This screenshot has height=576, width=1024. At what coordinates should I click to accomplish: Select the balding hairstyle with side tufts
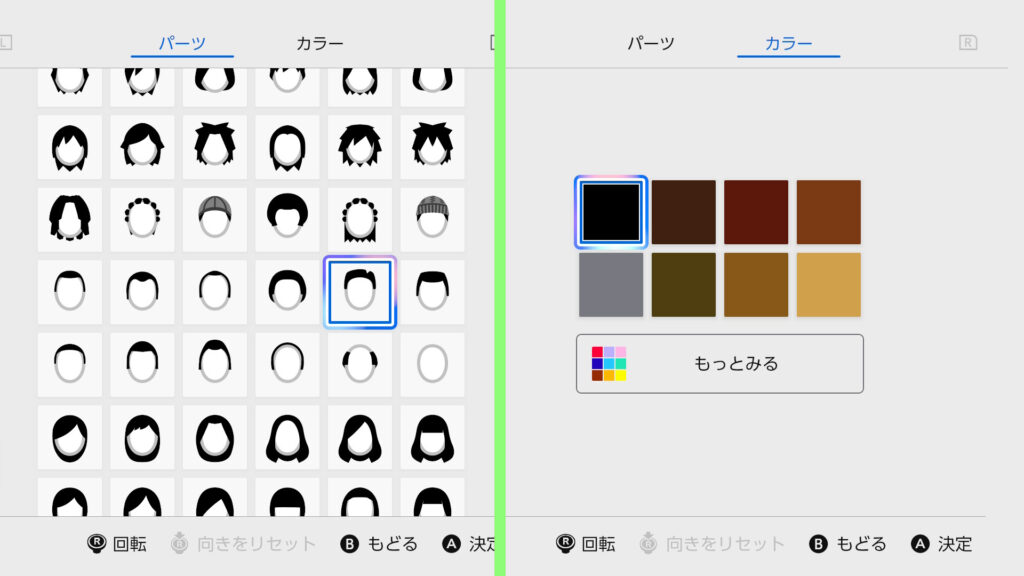360,364
